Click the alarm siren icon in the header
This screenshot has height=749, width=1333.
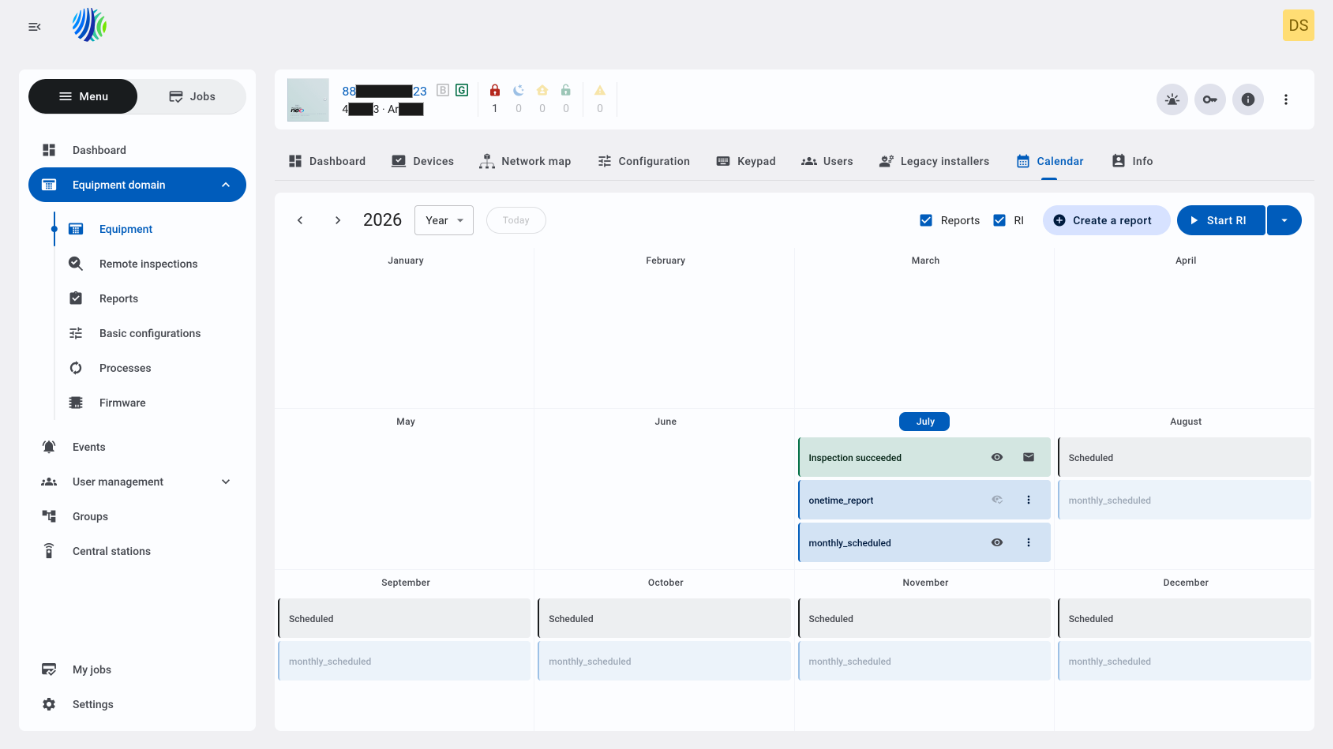(x=1172, y=100)
